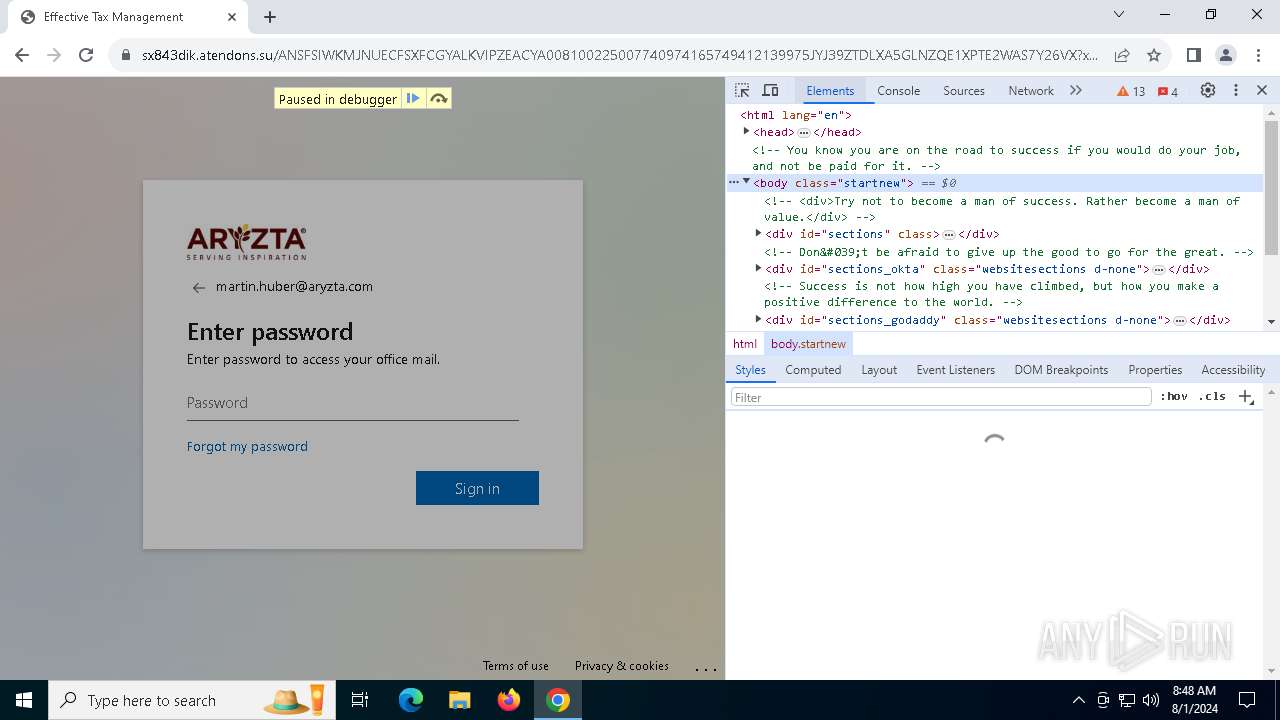The height and width of the screenshot is (720, 1280).
Task: Switch to the Console tab
Action: 898,90
